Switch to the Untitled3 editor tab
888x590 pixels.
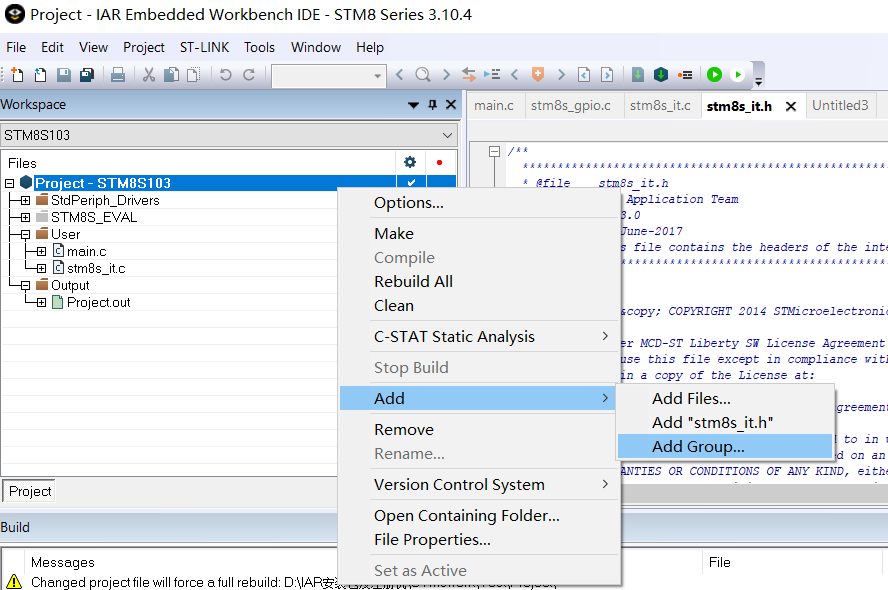(840, 105)
